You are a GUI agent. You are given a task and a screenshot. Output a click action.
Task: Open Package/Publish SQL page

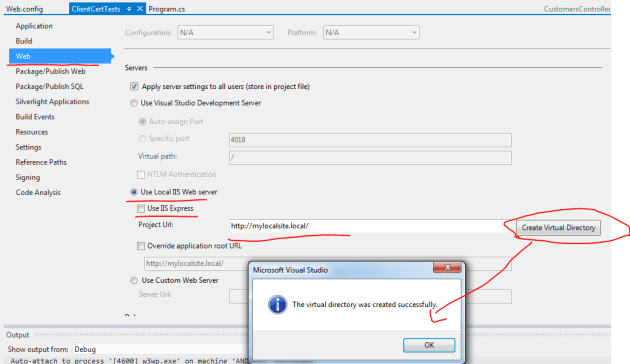[x=49, y=86]
